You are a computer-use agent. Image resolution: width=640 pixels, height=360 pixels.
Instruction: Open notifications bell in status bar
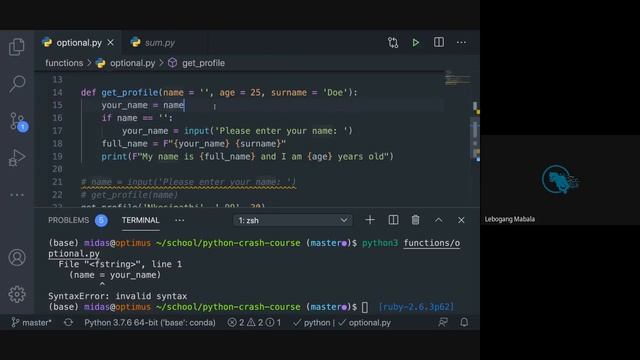pos(464,322)
